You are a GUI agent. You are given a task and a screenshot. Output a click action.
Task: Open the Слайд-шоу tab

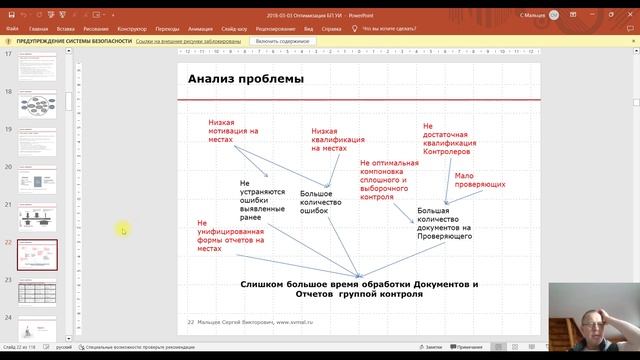(x=234, y=29)
